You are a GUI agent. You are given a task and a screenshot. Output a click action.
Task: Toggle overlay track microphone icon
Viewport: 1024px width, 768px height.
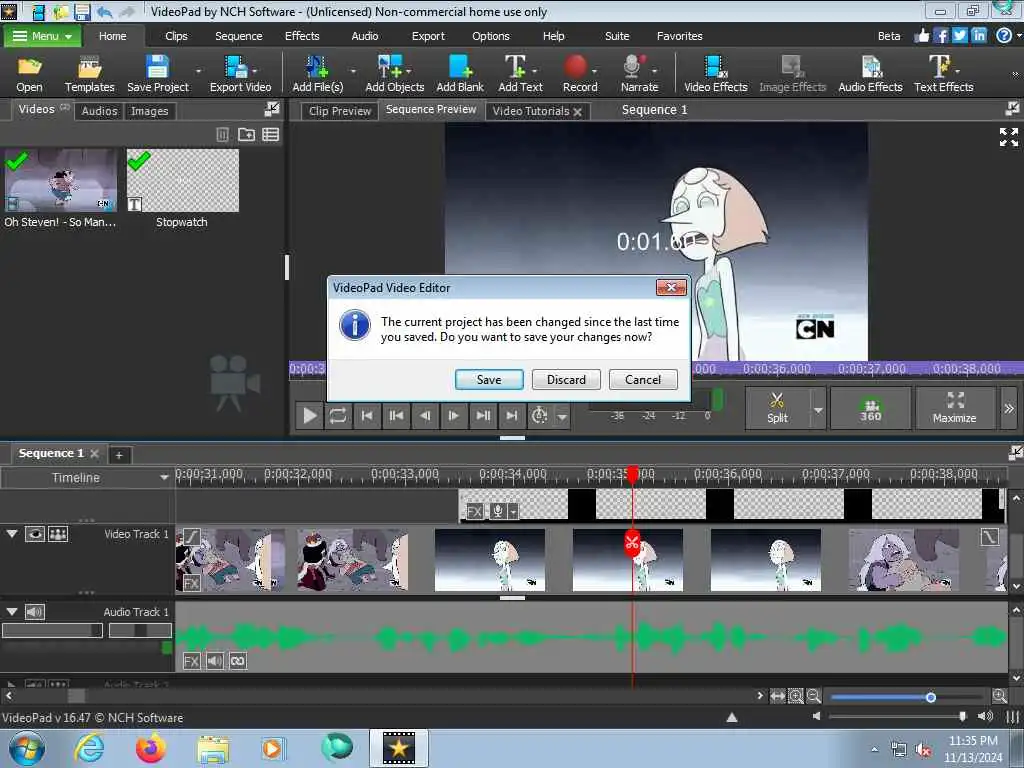point(498,511)
